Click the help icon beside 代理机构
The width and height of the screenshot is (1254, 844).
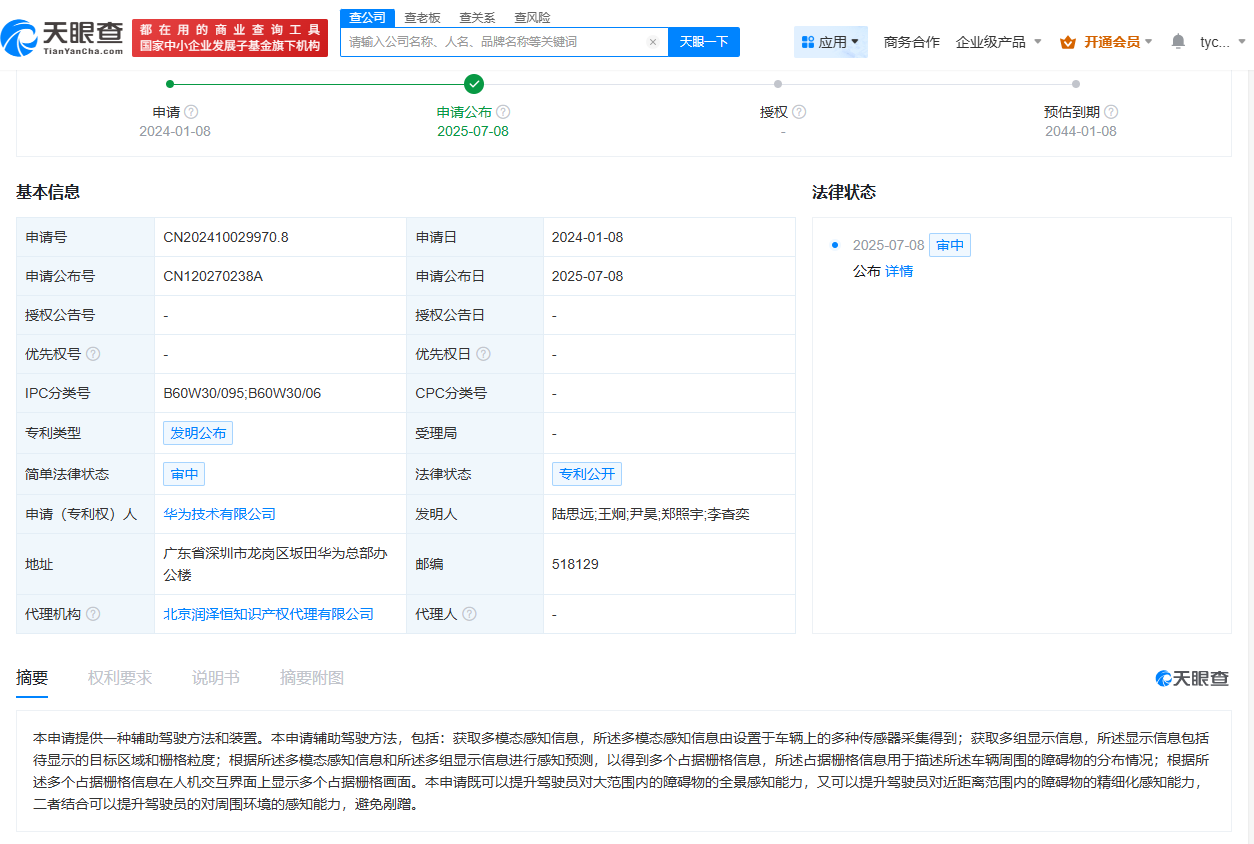pyautogui.click(x=93, y=614)
